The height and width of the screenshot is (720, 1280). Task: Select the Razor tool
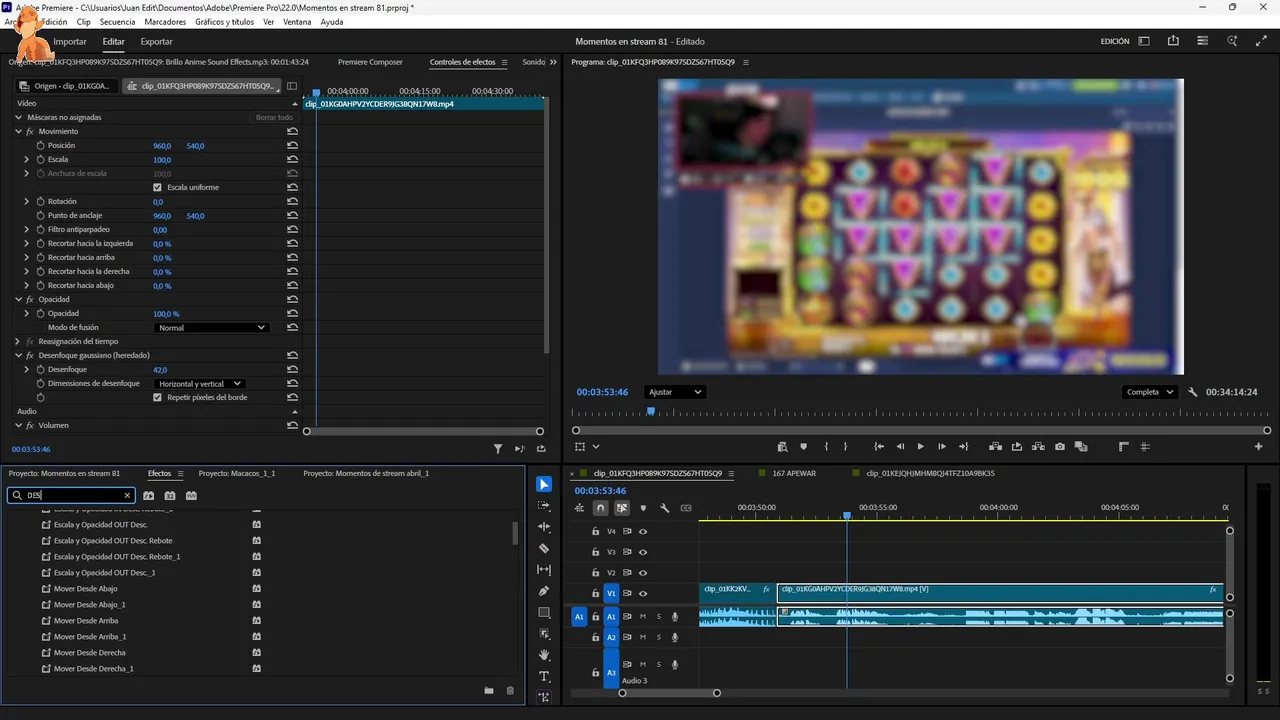tap(544, 548)
